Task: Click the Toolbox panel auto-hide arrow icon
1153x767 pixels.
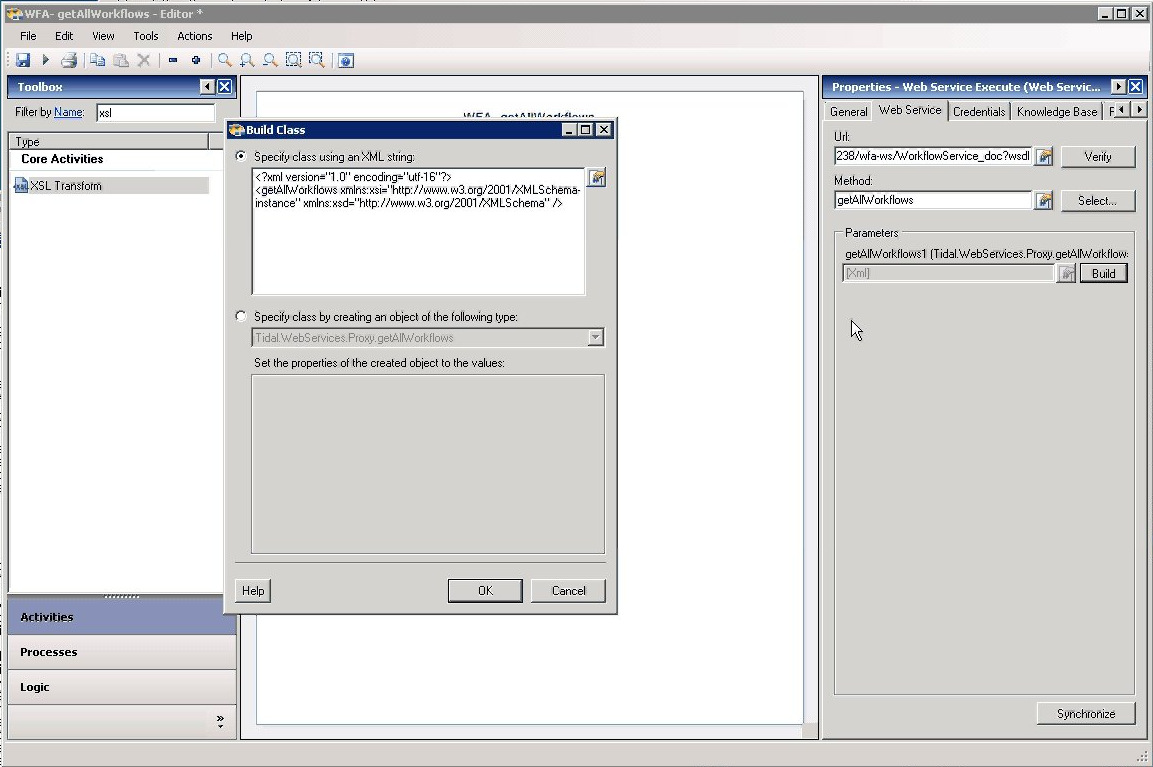Action: (x=207, y=87)
